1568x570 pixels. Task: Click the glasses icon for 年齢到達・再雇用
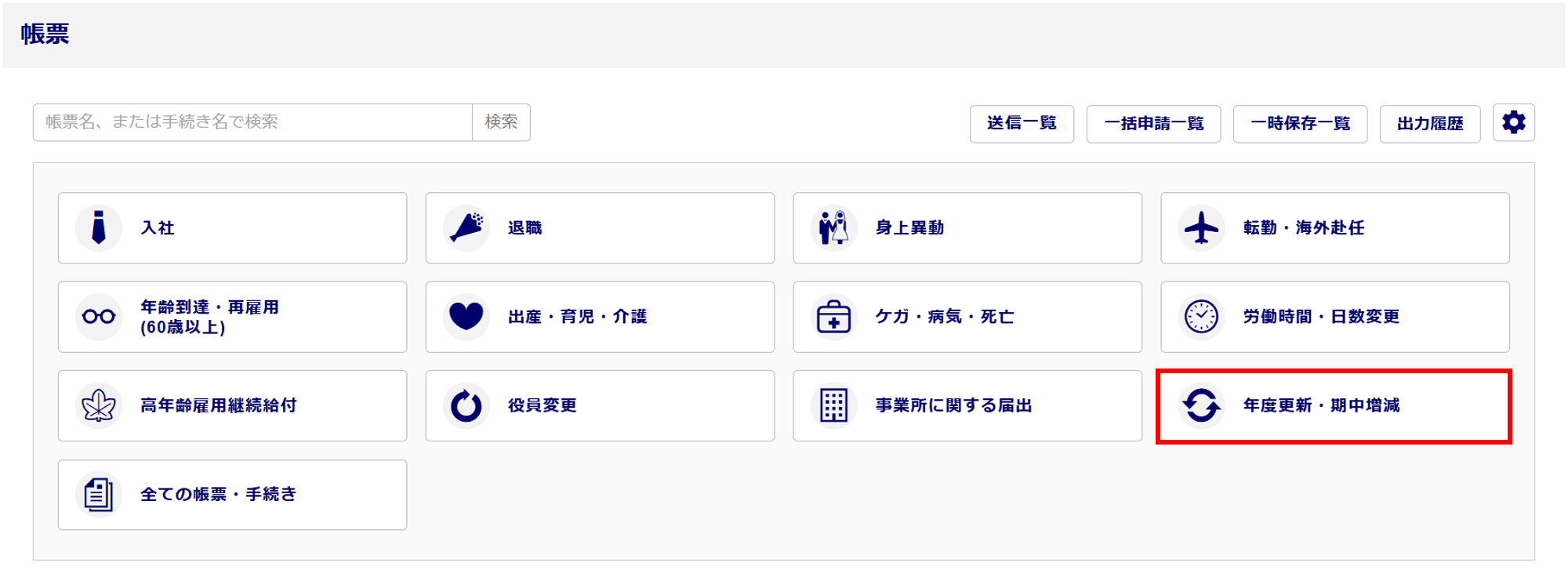click(99, 317)
